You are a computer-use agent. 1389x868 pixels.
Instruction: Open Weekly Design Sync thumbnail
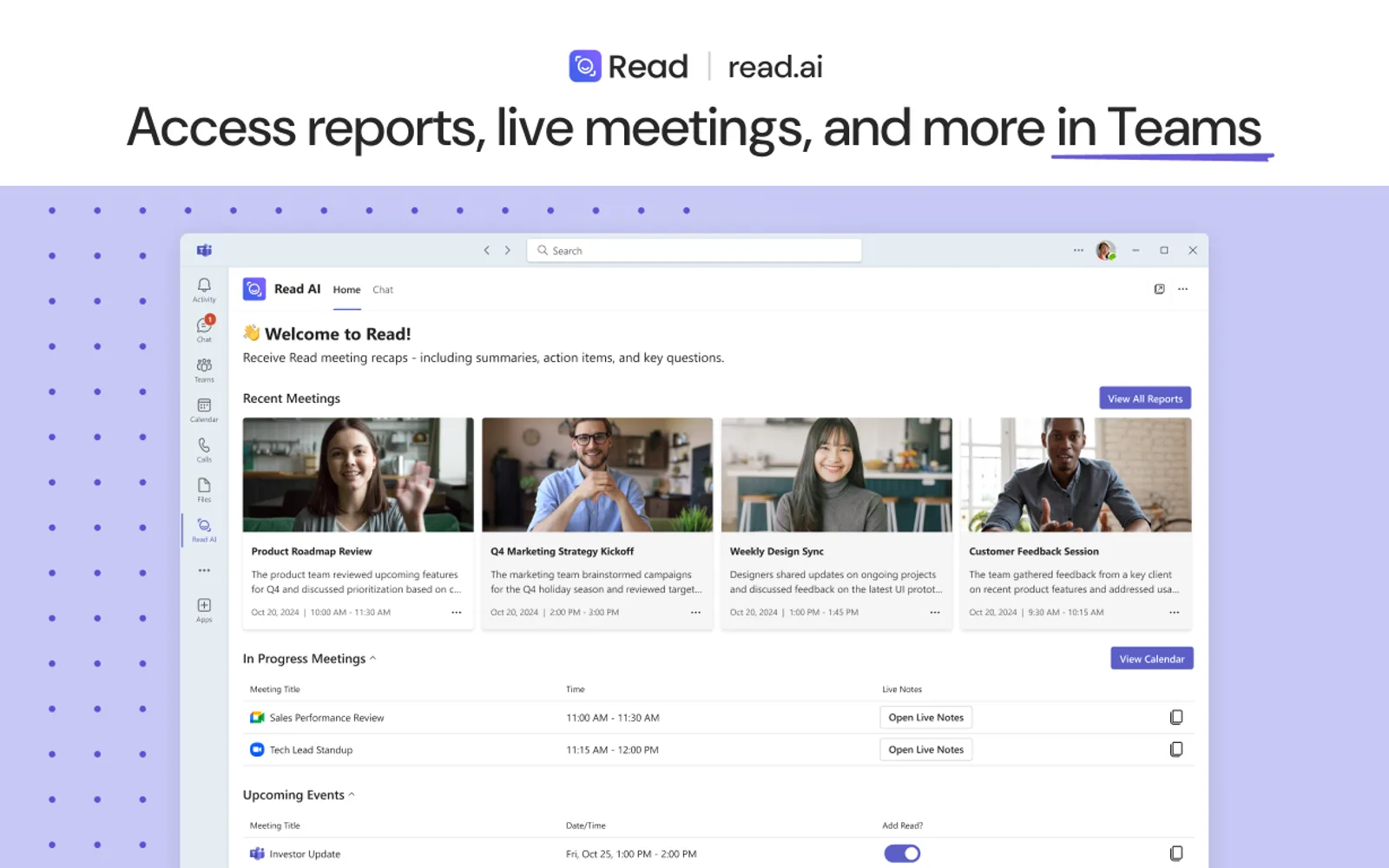click(837, 475)
